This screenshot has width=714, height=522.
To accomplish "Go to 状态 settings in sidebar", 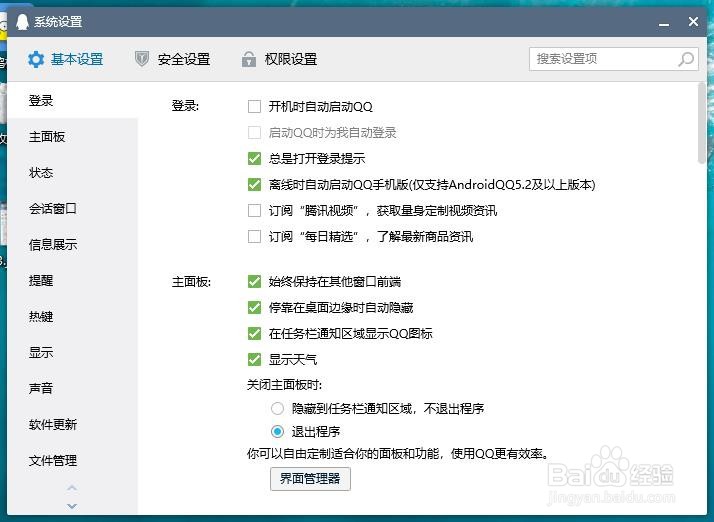I will click(x=73, y=172).
